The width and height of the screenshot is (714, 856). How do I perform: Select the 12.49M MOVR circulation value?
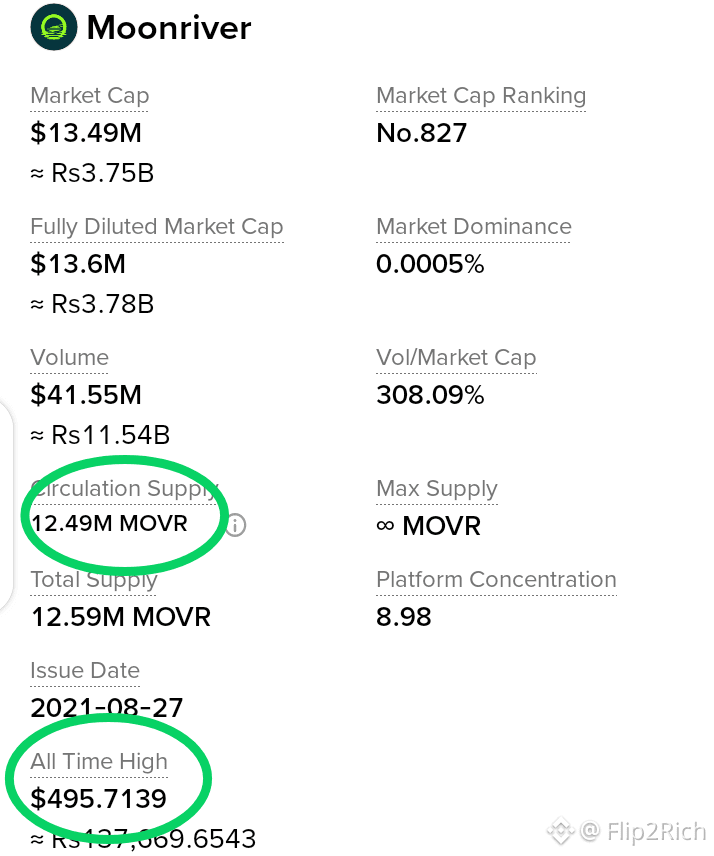pos(109,524)
